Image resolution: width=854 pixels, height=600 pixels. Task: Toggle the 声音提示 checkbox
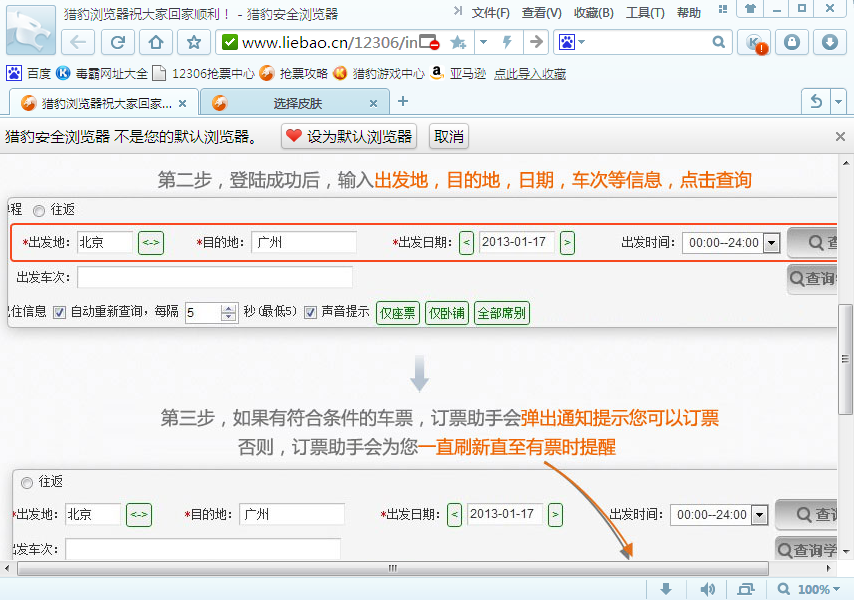click(x=310, y=312)
